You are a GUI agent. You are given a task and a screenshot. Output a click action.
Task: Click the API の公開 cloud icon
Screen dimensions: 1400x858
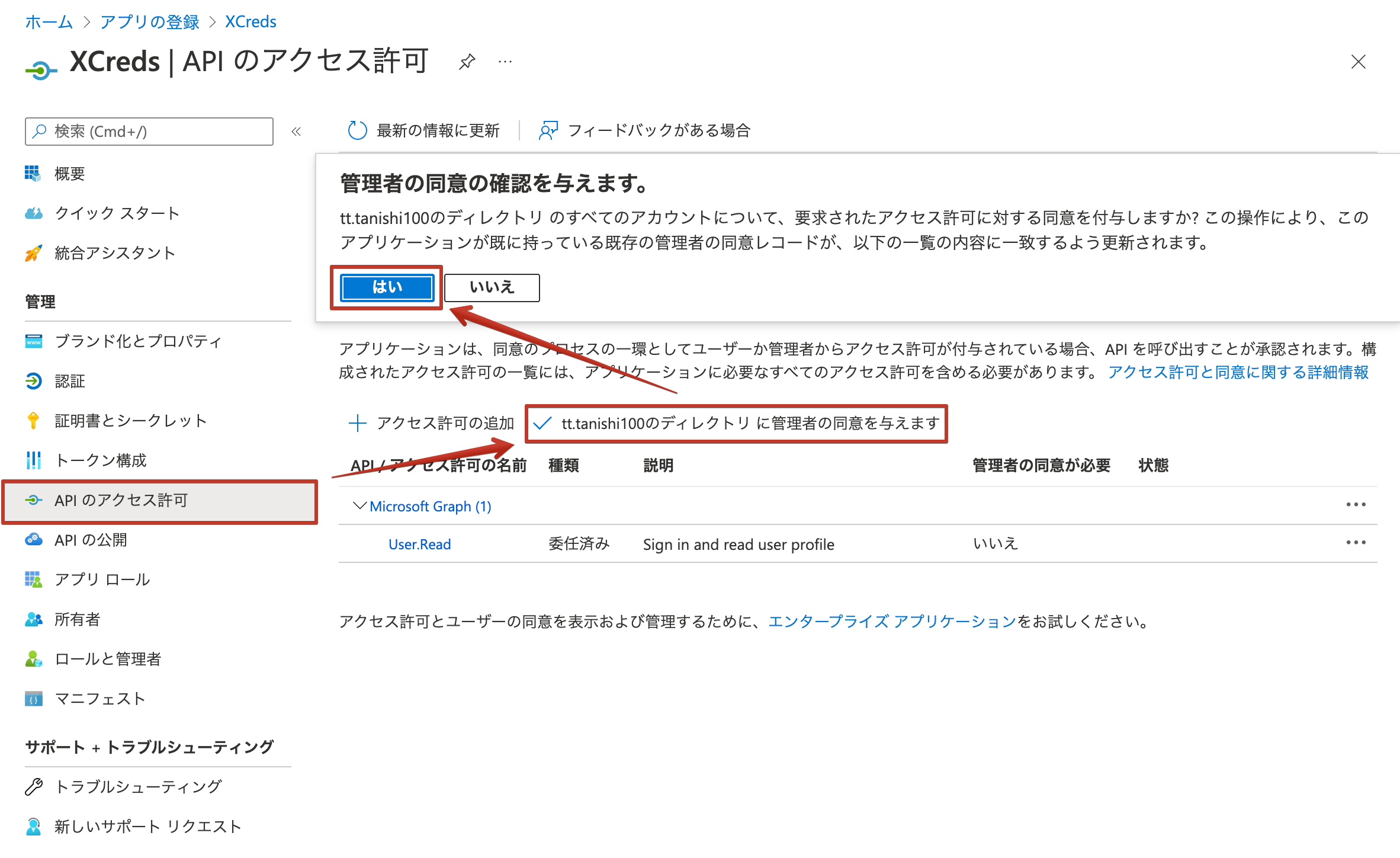[x=34, y=540]
